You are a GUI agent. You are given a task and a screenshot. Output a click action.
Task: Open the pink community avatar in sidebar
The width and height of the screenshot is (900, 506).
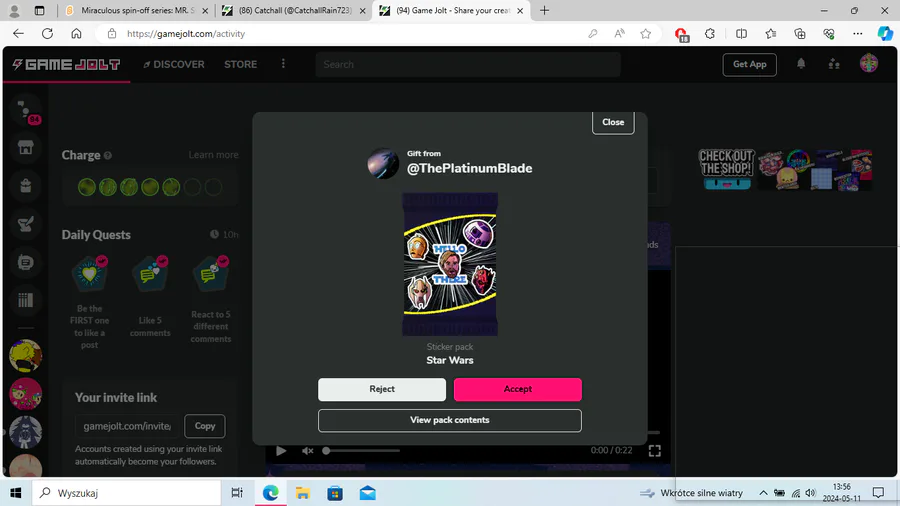(x=25, y=394)
